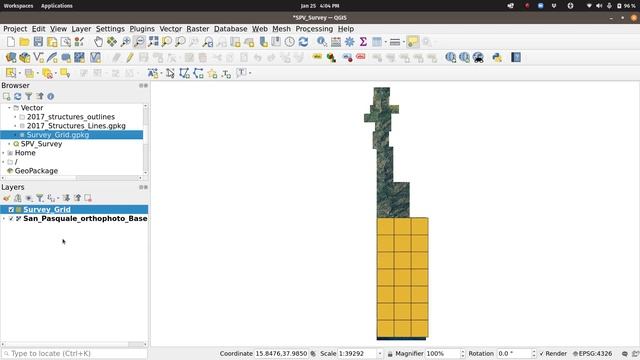Activate the Zoom In magnifier tool

tap(126, 42)
